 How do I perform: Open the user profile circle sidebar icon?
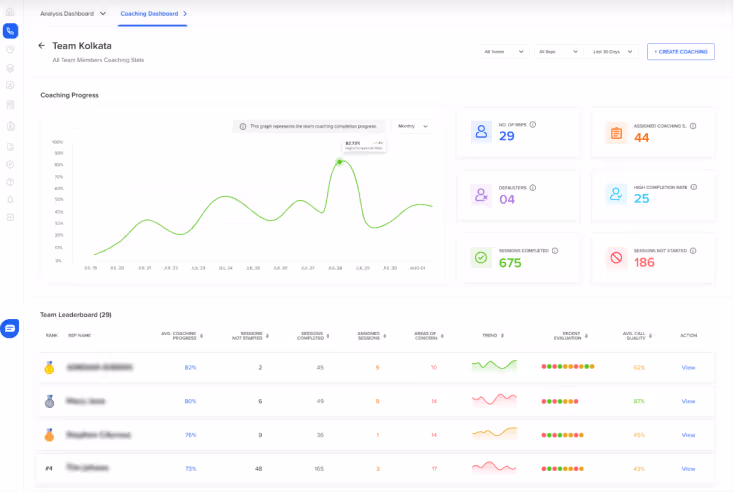(x=10, y=85)
